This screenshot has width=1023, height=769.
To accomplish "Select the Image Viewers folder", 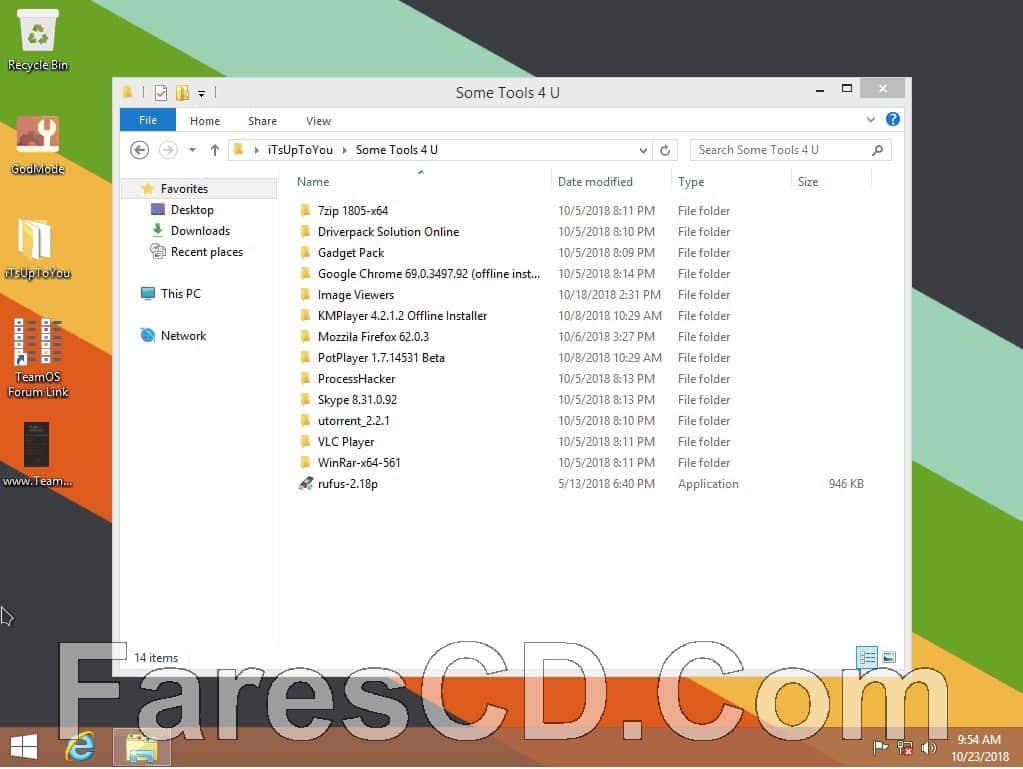I will point(356,295).
